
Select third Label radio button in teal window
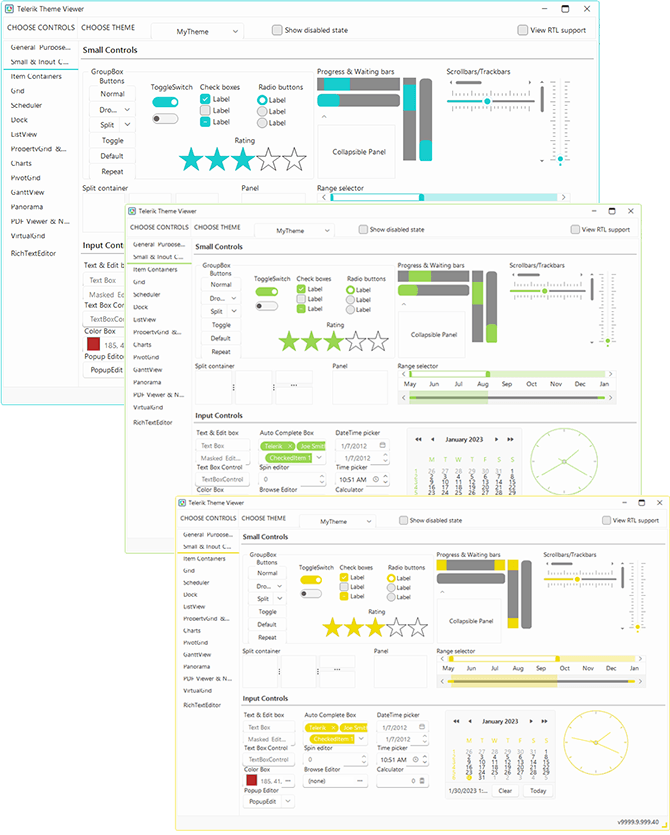262,123
